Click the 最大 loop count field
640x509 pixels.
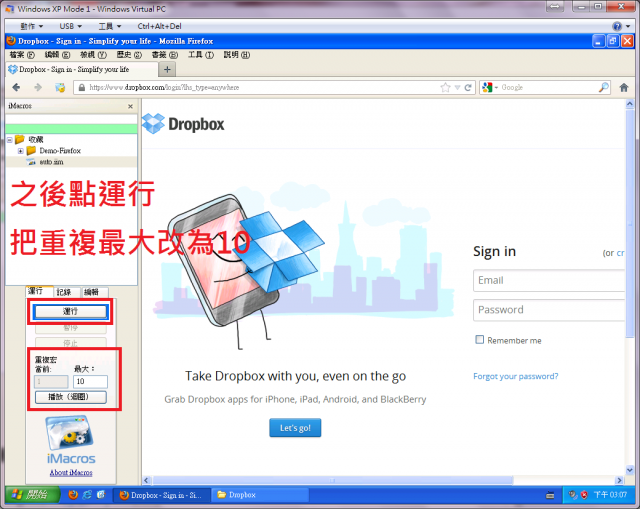pyautogui.click(x=90, y=381)
